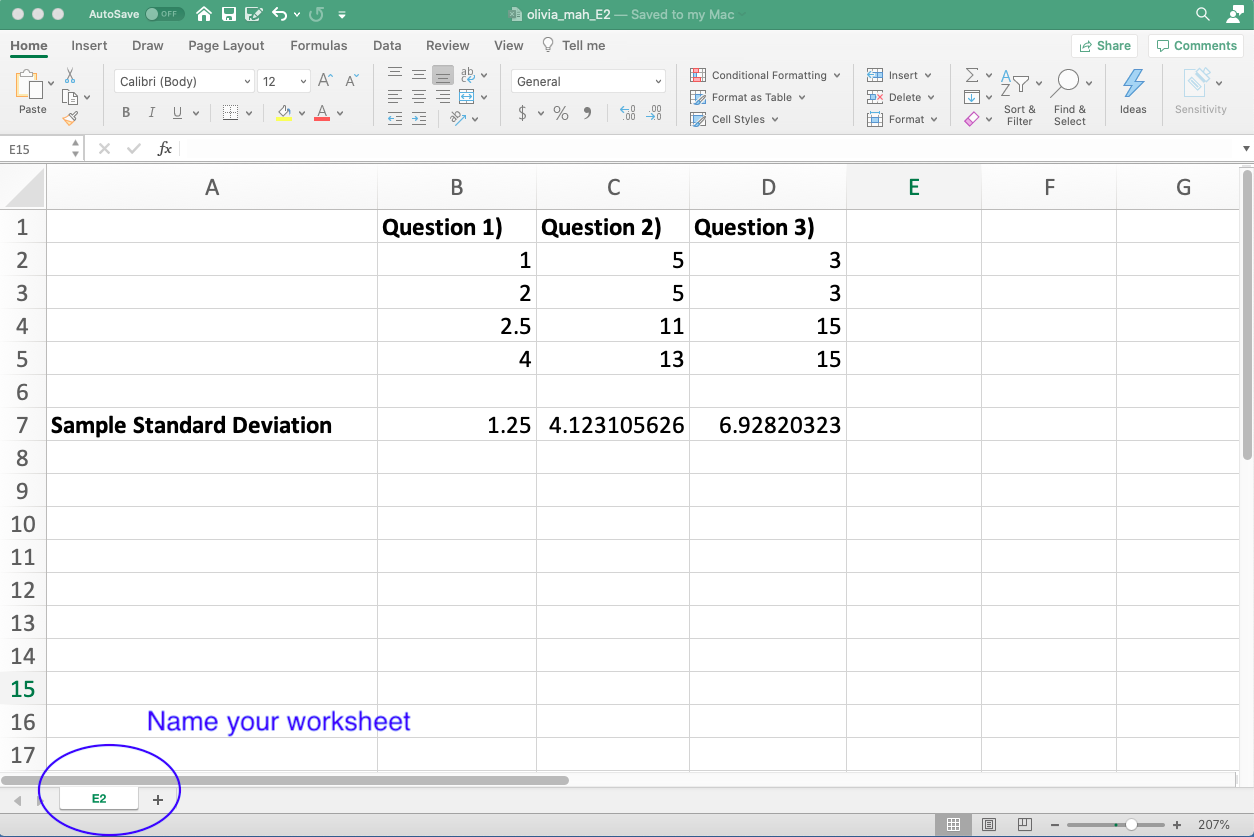The height and width of the screenshot is (837, 1254).
Task: Toggle Middle Align vertical alignment
Action: click(419, 75)
